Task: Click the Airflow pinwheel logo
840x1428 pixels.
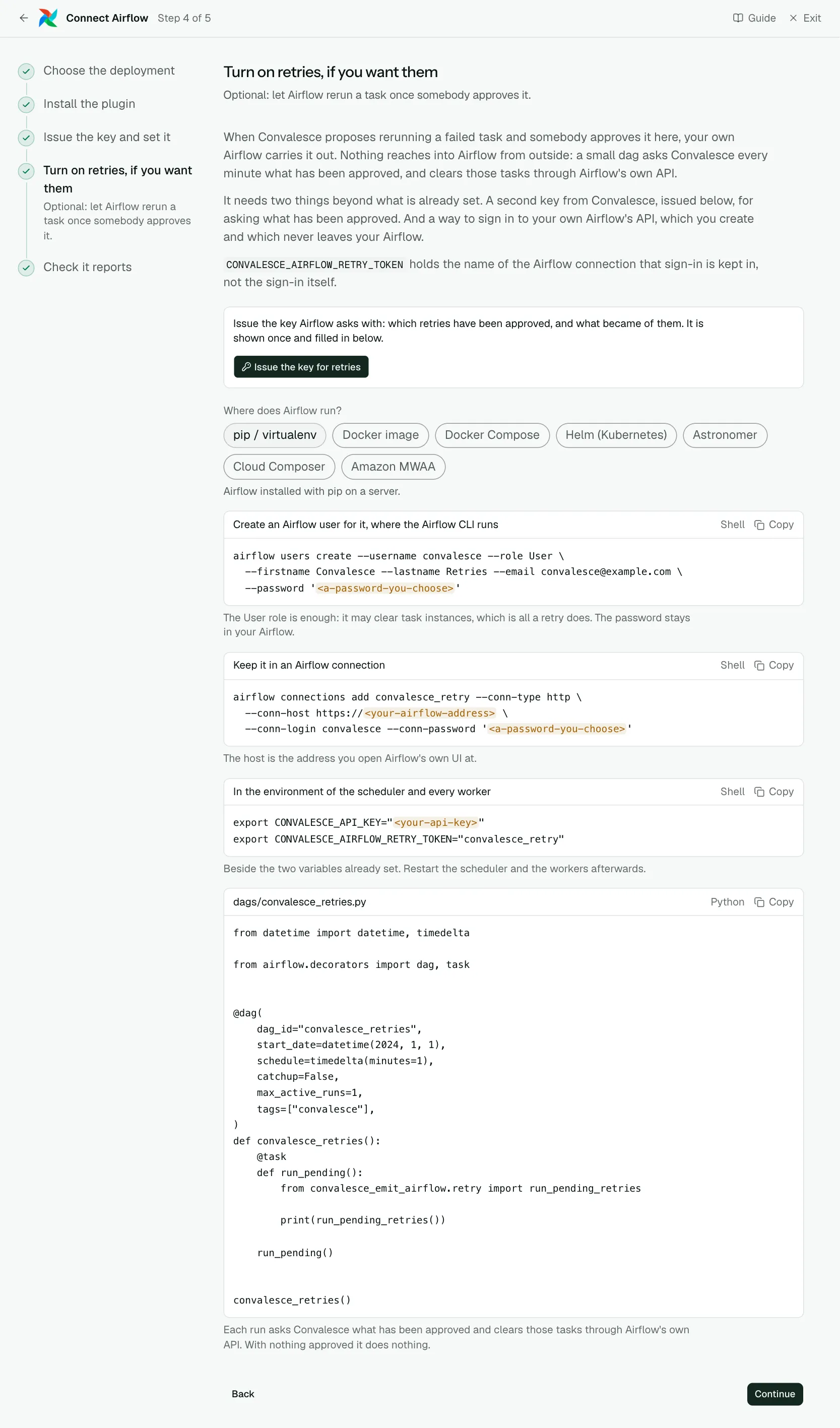Action: coord(48,18)
